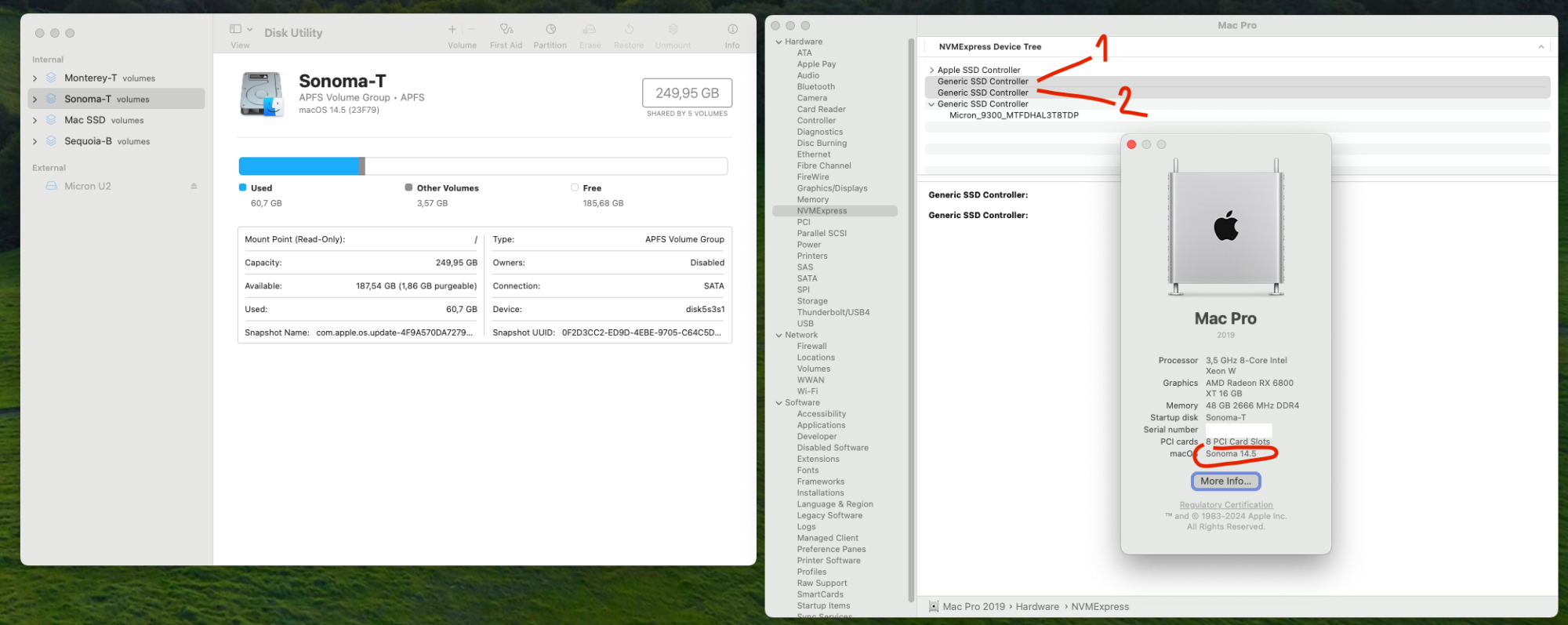Select Extensions under Software

818,459
